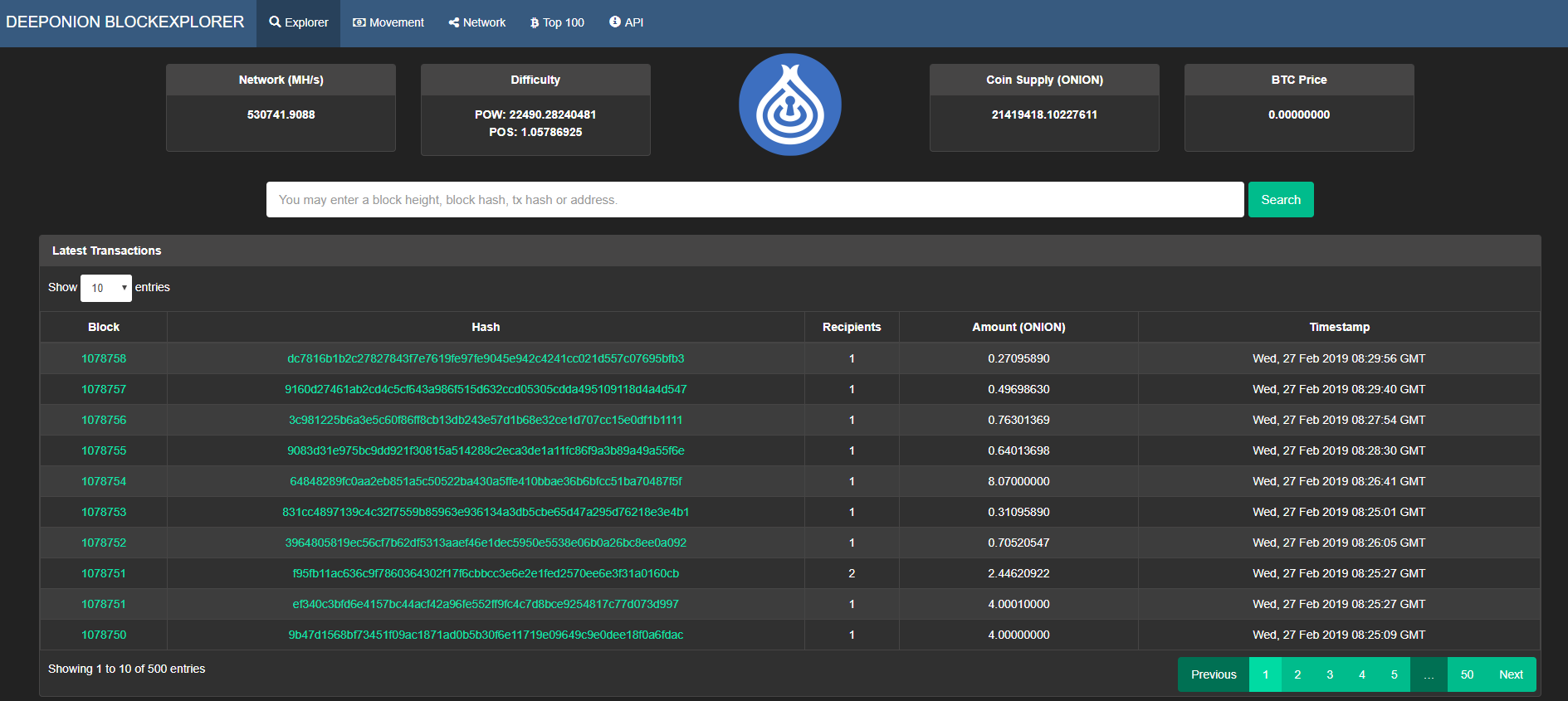
Task: Click POS difficulty value 1.05786925
Action: click(x=551, y=132)
